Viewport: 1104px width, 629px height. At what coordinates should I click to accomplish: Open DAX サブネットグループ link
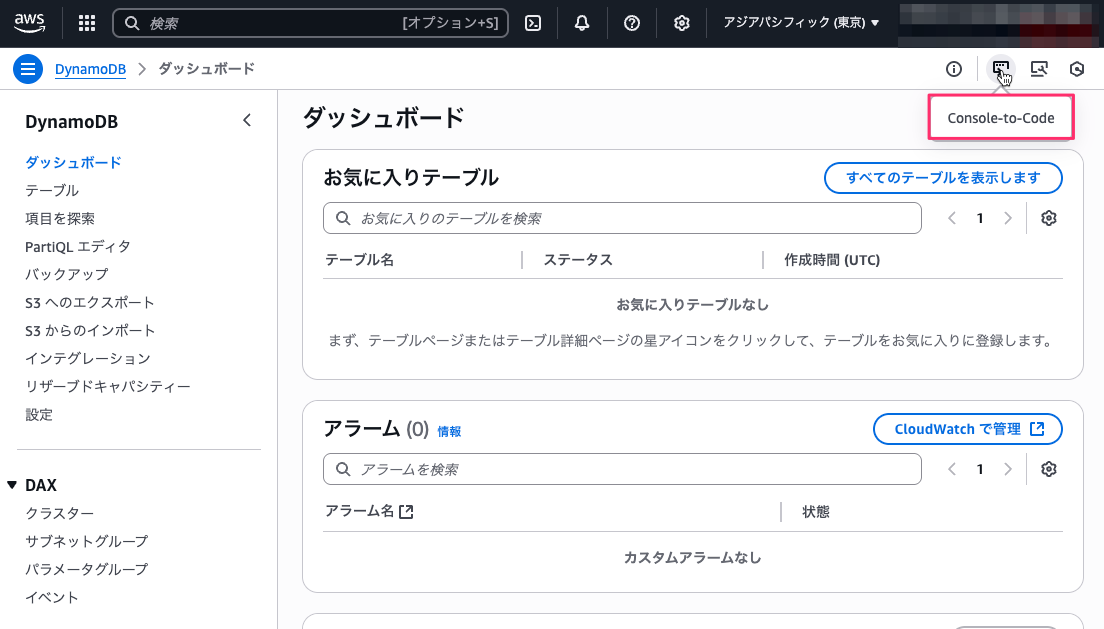[x=87, y=542]
